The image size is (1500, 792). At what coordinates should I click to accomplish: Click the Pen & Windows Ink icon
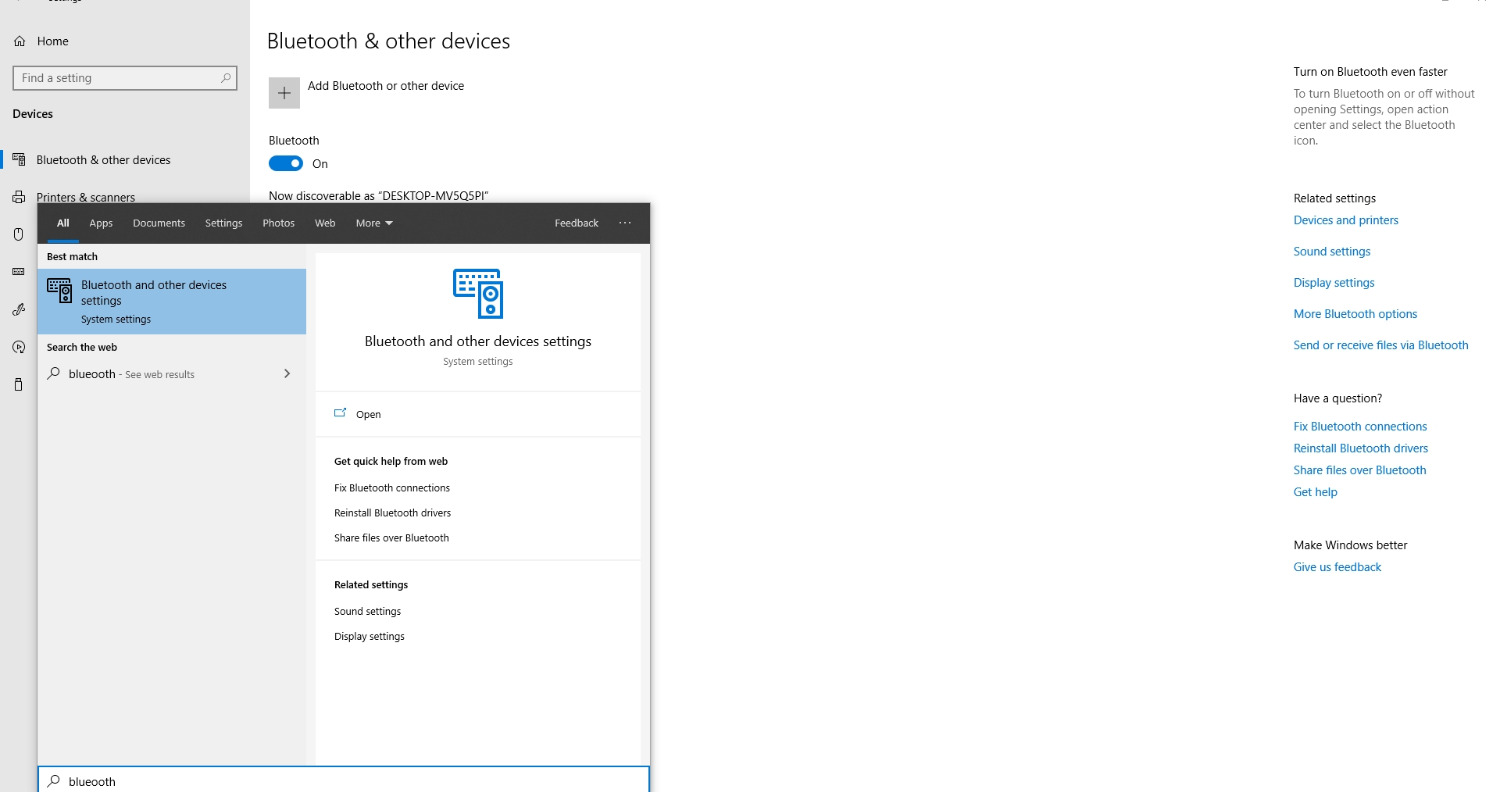18,309
